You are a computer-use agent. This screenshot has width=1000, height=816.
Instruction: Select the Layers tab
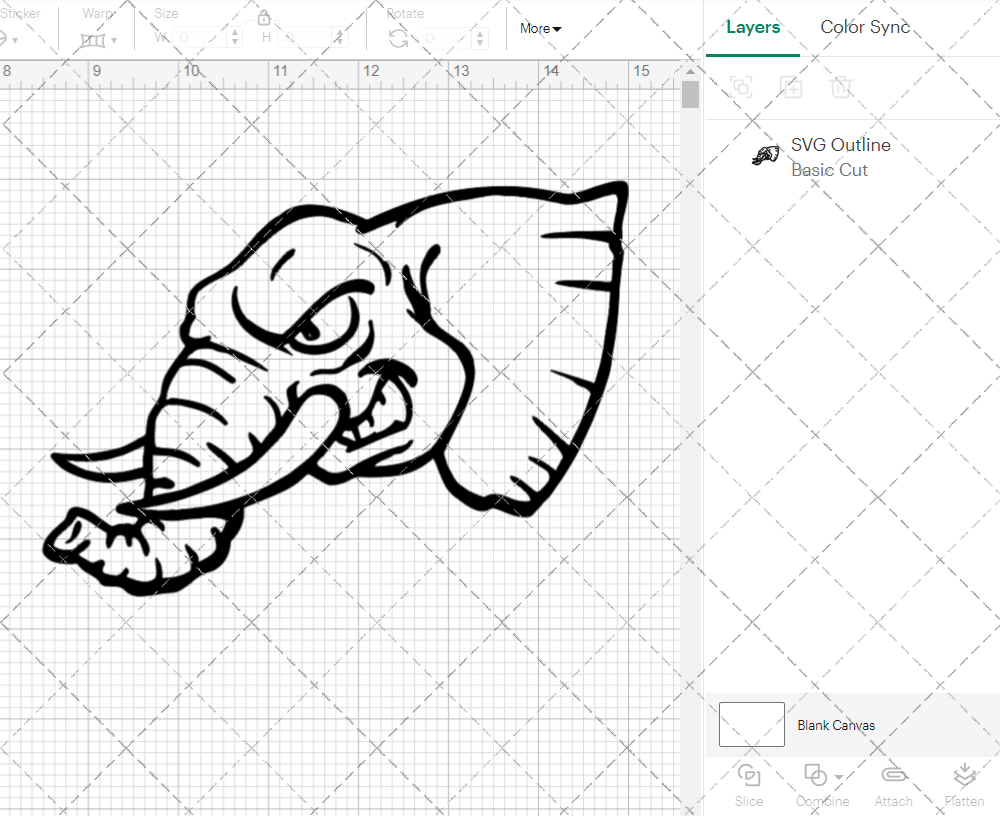tap(753, 27)
